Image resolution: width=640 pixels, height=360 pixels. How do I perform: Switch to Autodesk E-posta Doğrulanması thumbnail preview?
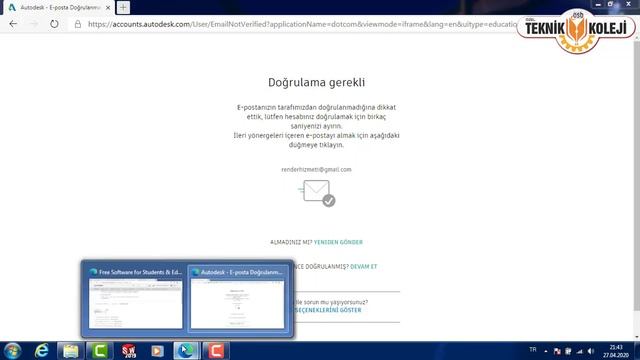click(x=238, y=299)
